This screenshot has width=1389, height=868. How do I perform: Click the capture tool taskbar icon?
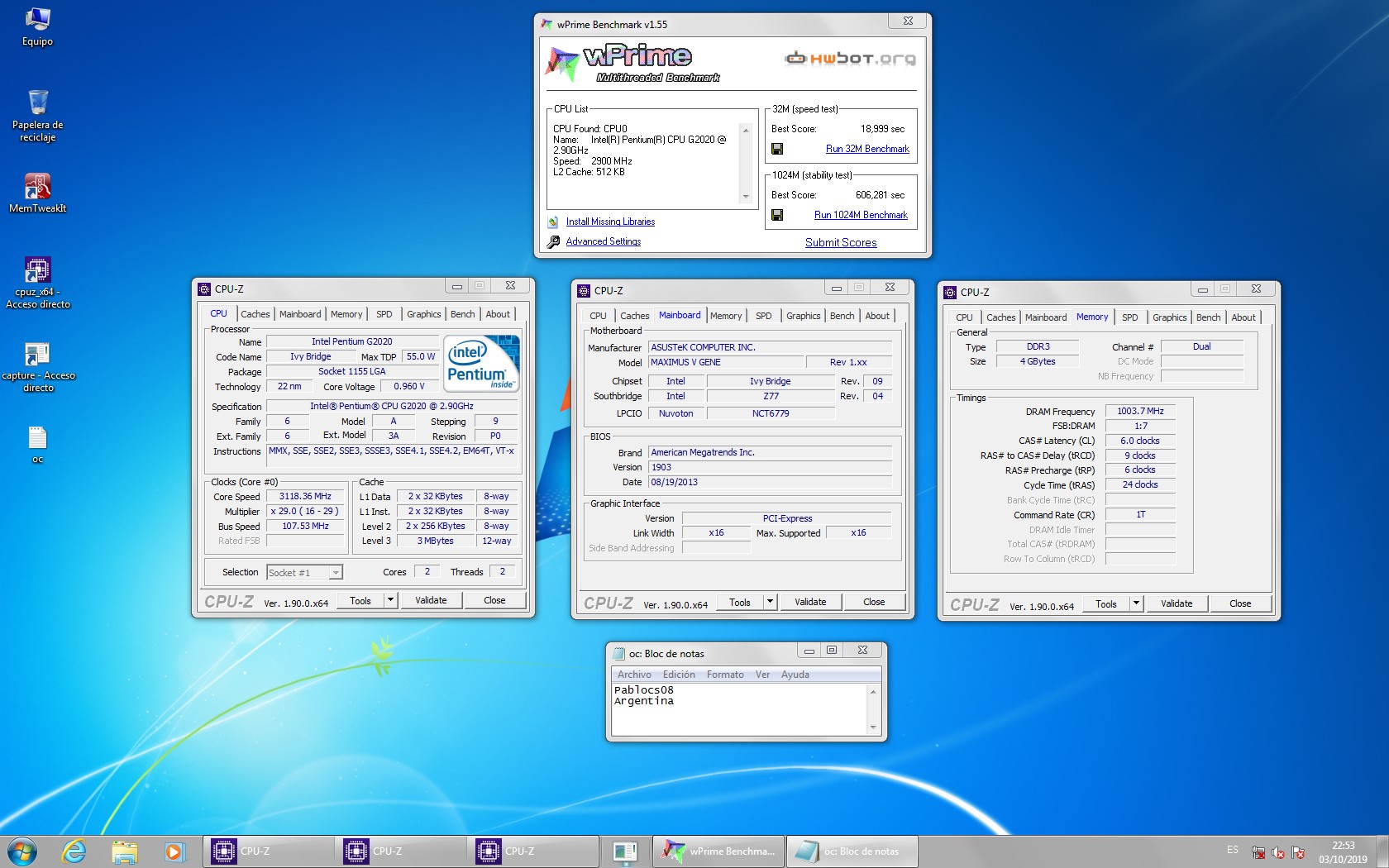[625, 851]
